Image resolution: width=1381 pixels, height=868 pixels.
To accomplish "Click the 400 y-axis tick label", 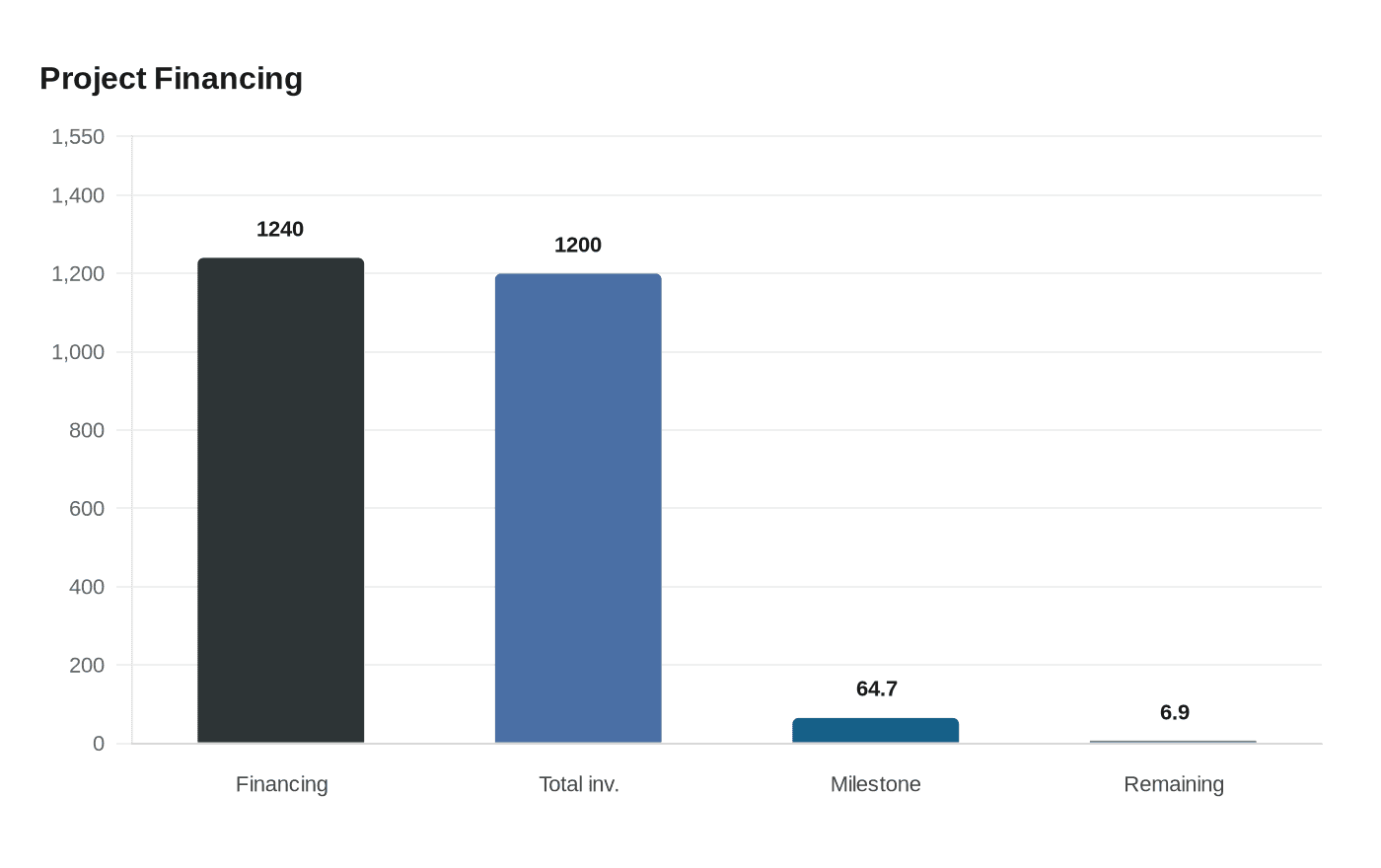I will (87, 587).
